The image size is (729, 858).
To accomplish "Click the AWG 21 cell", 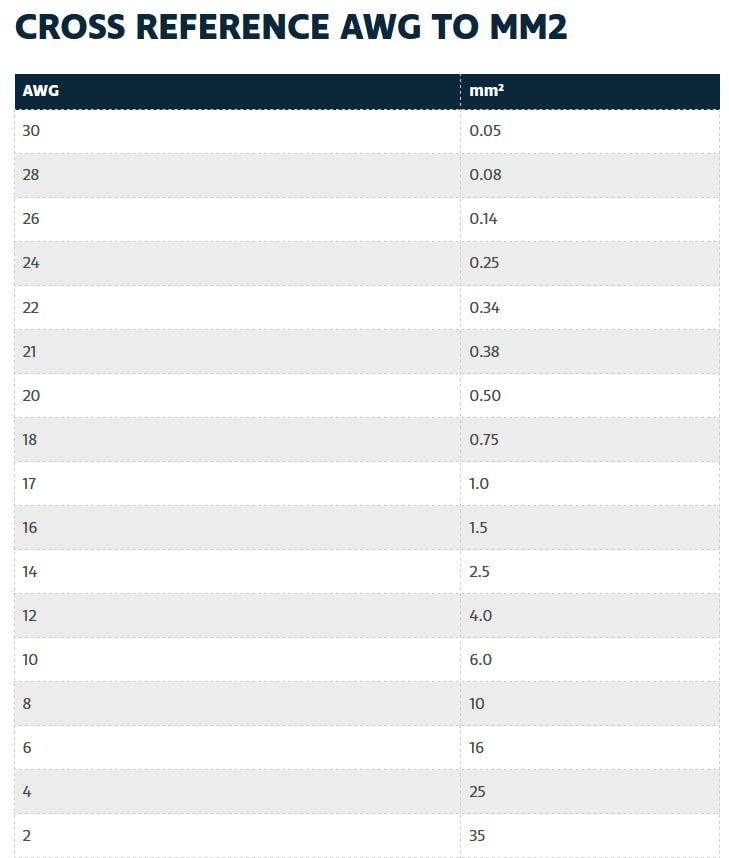I will click(x=30, y=351).
